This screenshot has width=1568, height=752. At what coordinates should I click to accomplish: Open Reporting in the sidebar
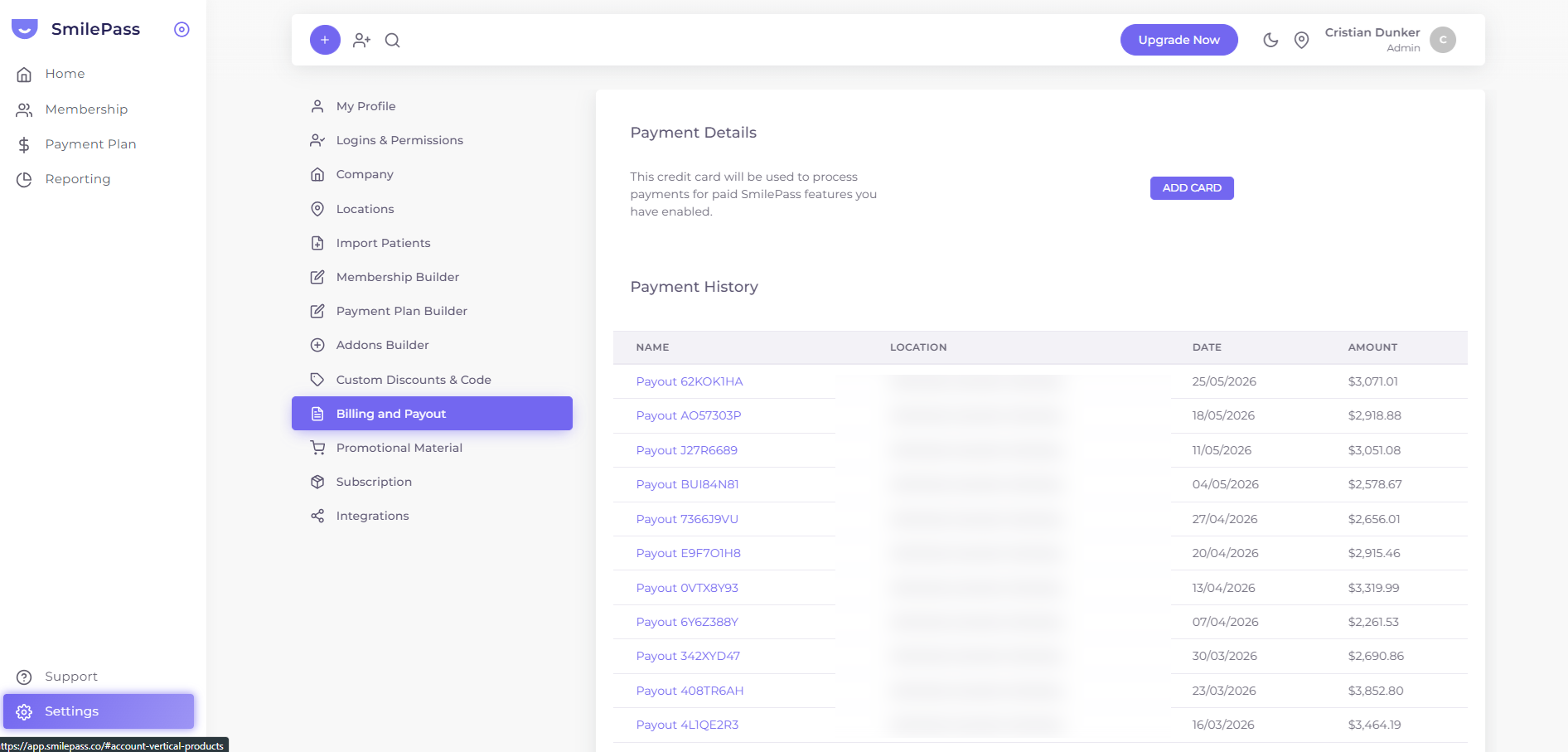[78, 179]
